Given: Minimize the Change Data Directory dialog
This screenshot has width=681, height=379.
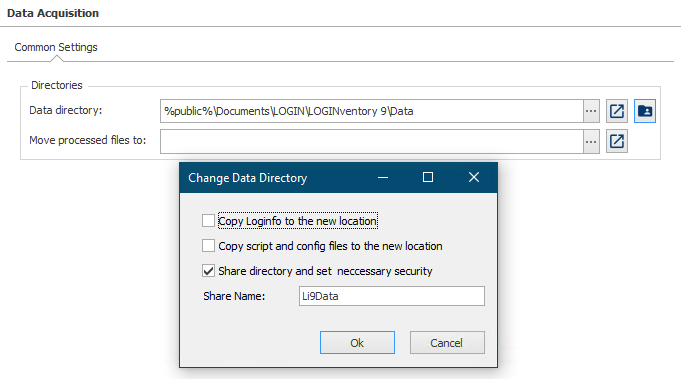Looking at the screenshot, I should pyautogui.click(x=383, y=178).
